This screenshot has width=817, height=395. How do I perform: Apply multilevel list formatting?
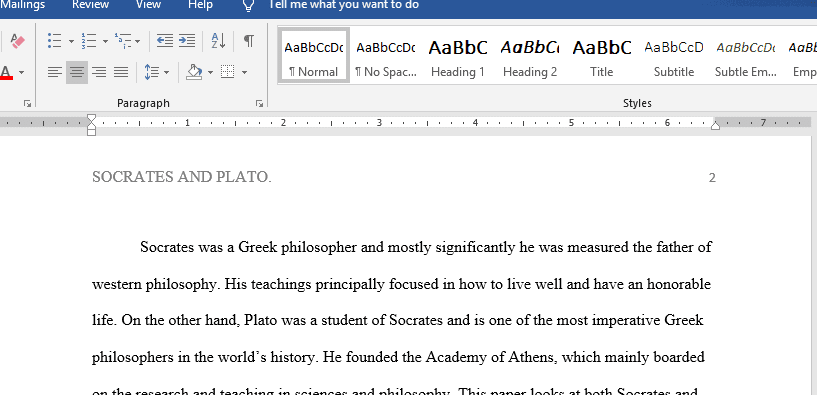pos(123,41)
